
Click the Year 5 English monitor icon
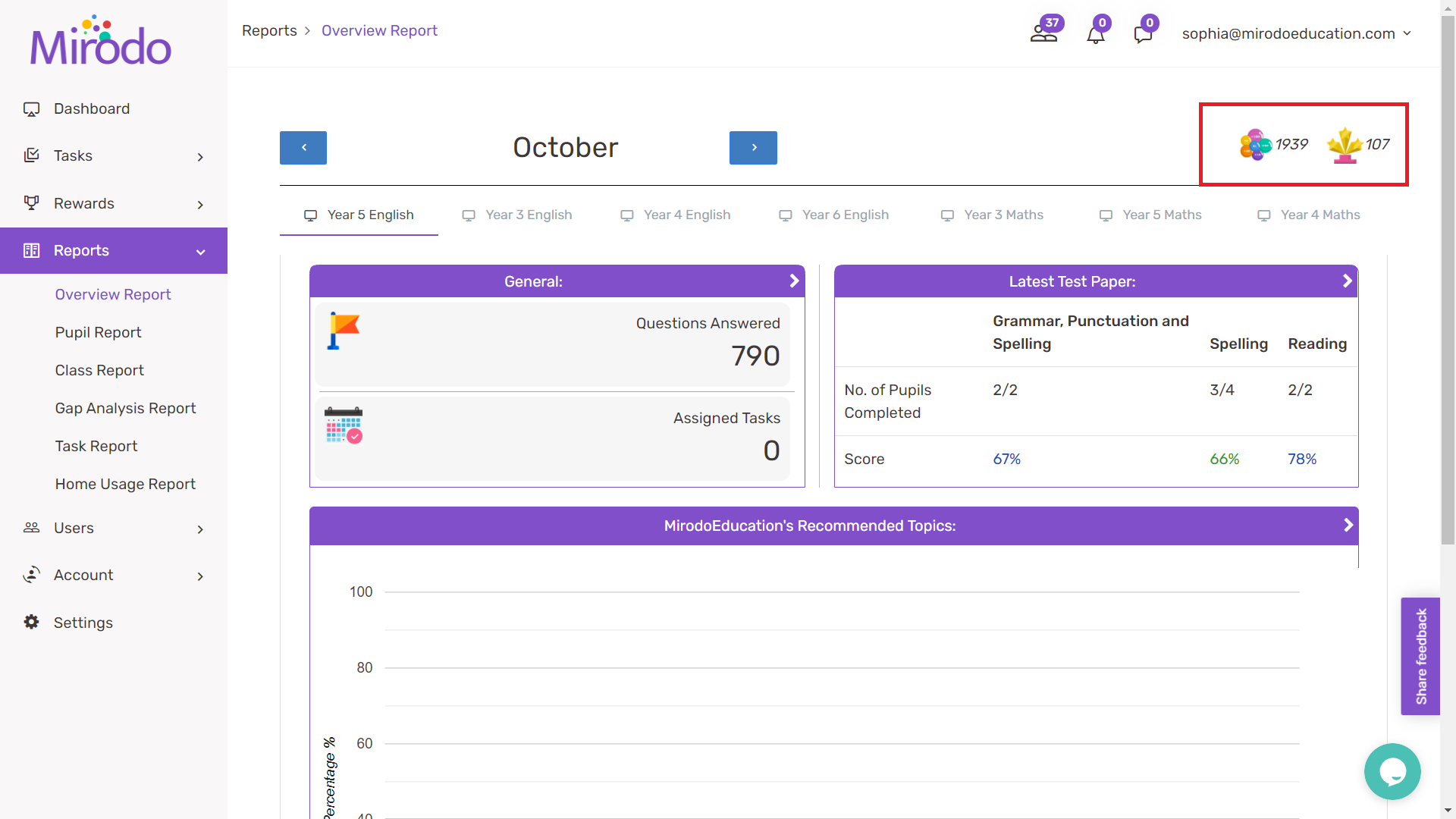311,215
